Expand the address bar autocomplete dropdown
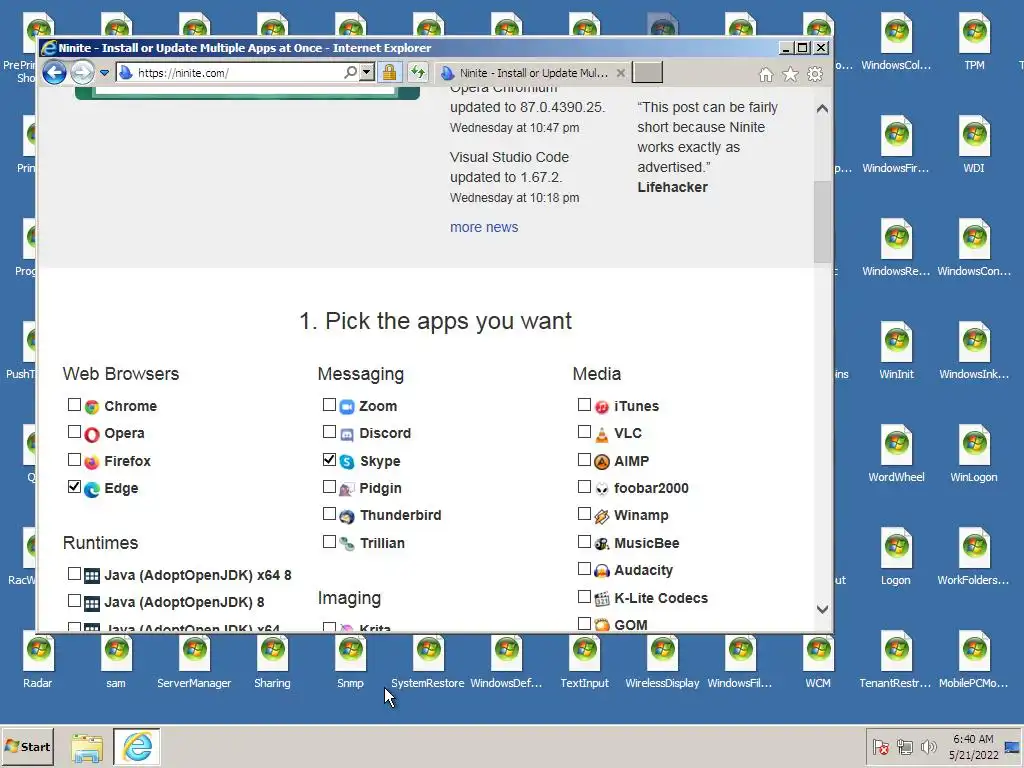1024x768 pixels. click(367, 72)
